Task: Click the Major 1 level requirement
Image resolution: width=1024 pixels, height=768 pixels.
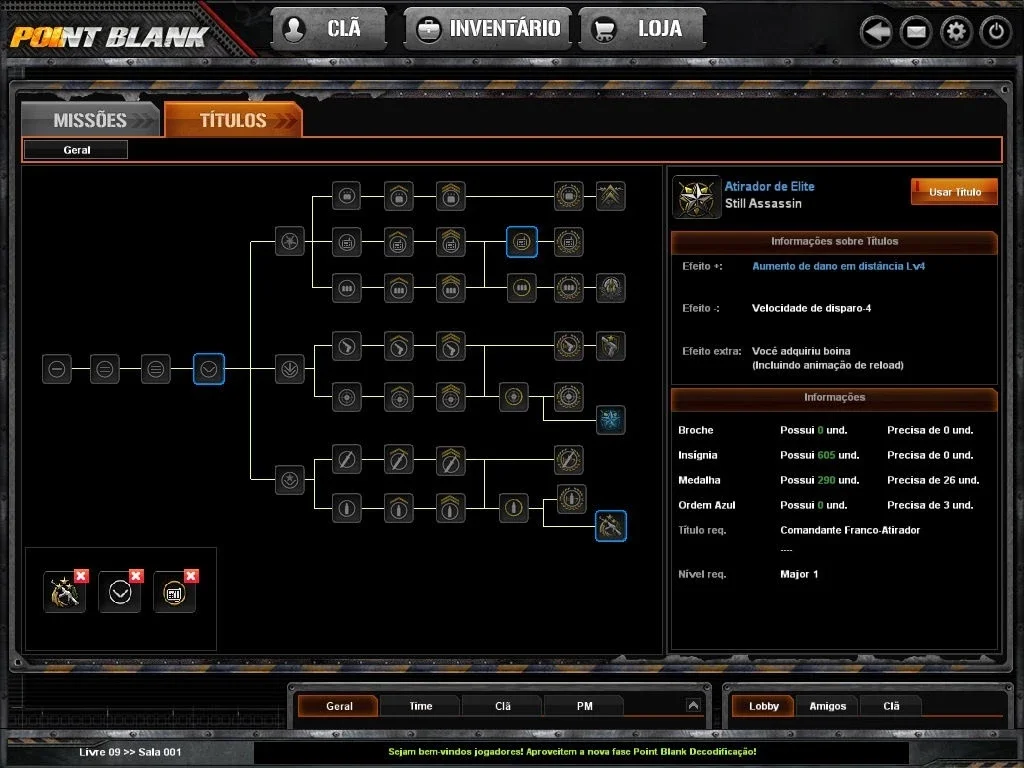Action: (x=799, y=574)
